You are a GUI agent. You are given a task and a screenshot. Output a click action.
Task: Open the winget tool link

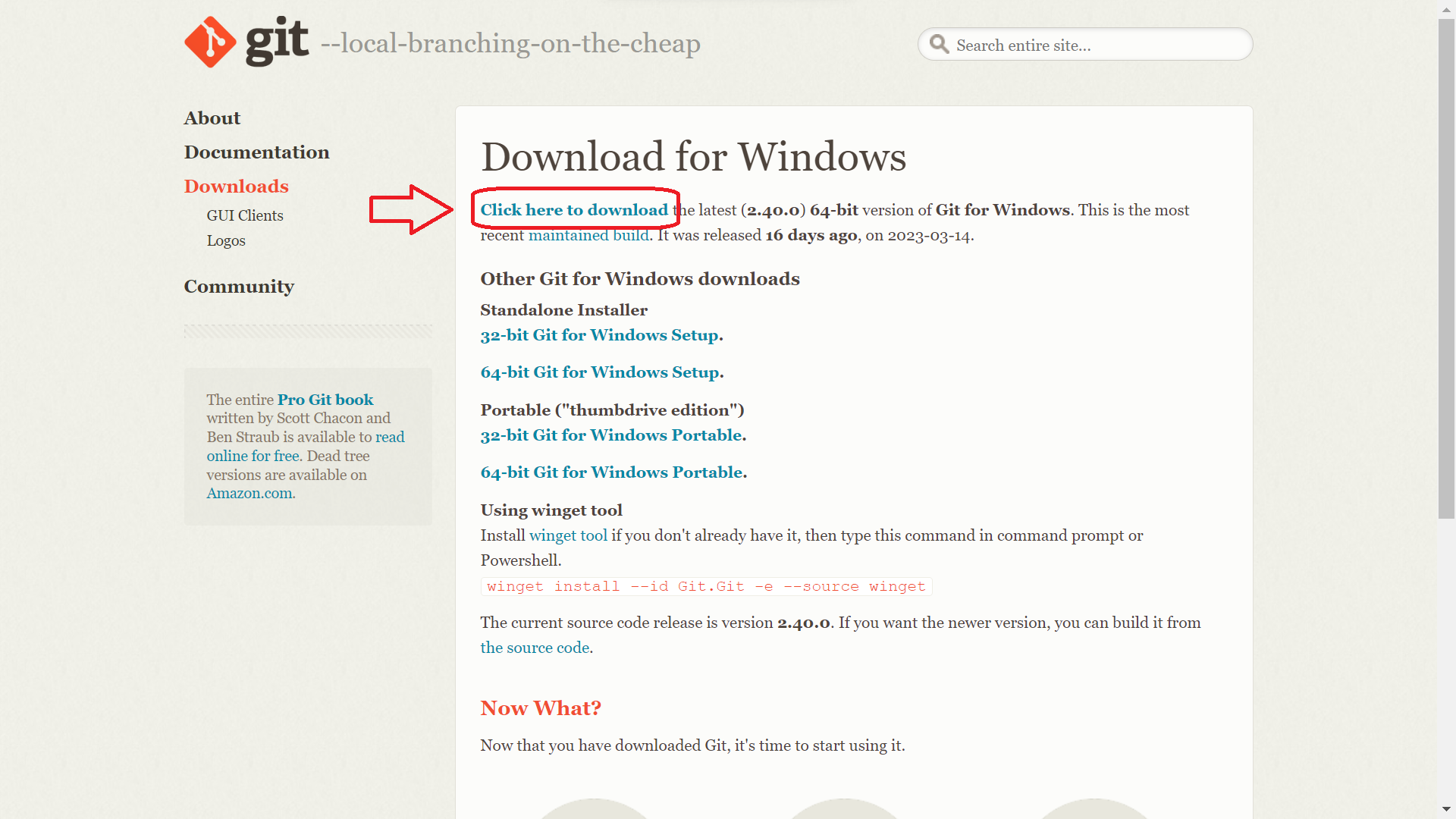coord(568,536)
